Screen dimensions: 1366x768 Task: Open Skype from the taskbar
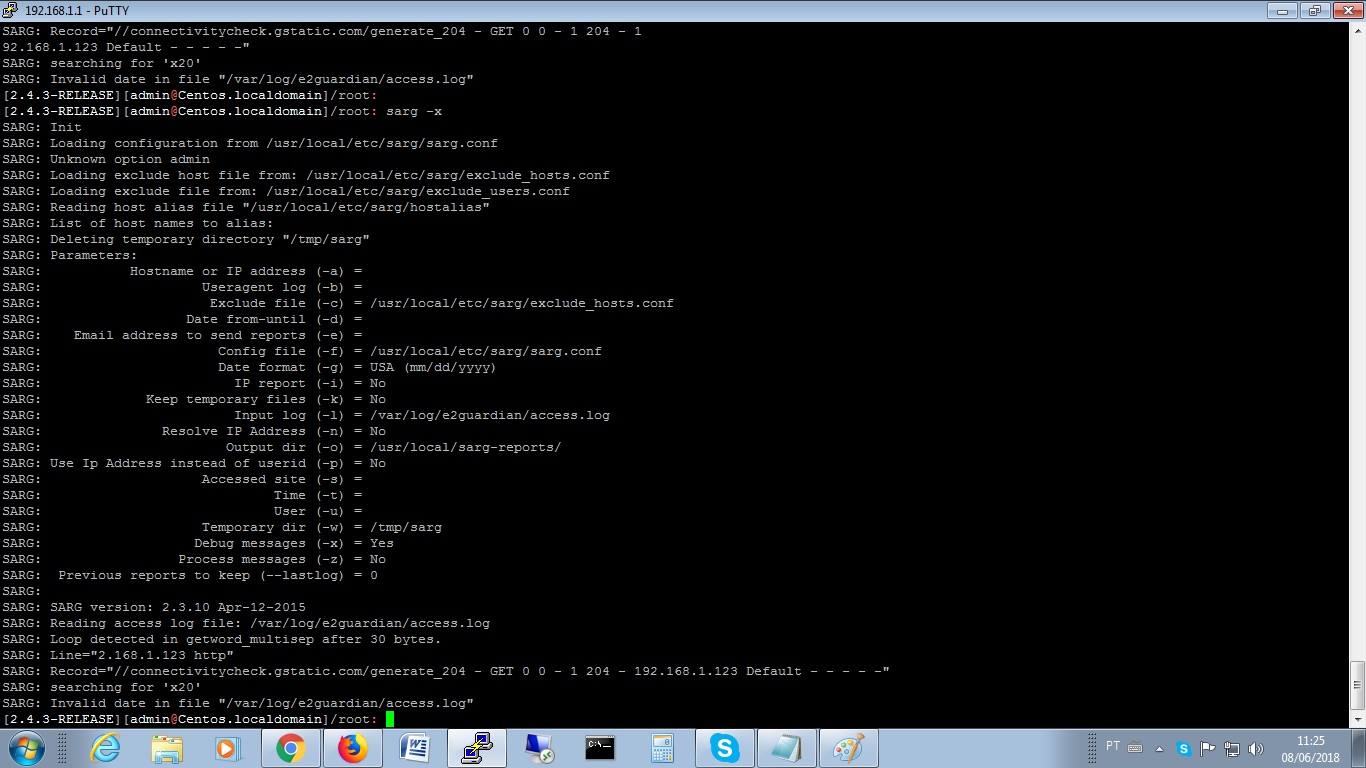coord(724,748)
